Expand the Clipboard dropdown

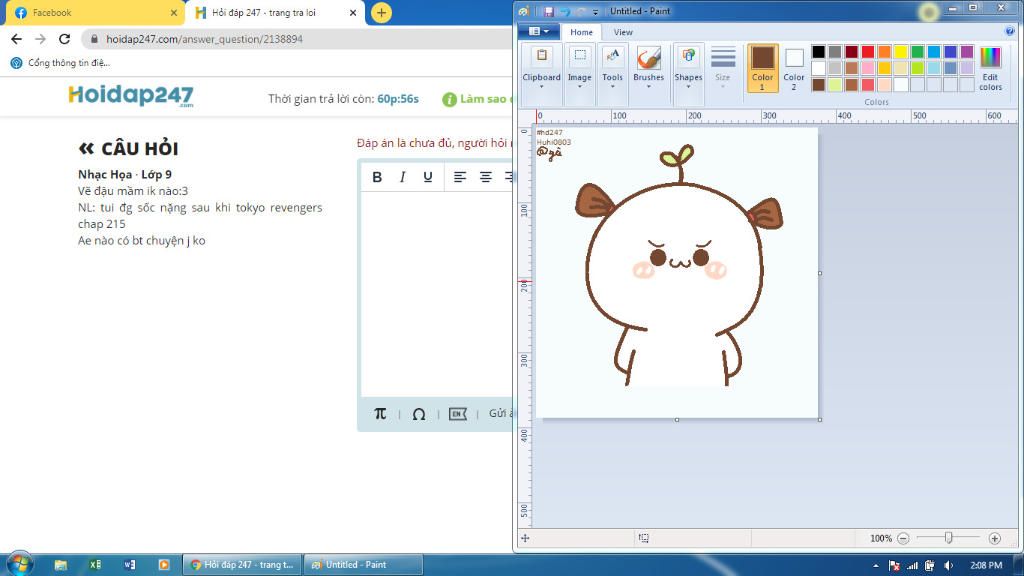pyautogui.click(x=541, y=85)
